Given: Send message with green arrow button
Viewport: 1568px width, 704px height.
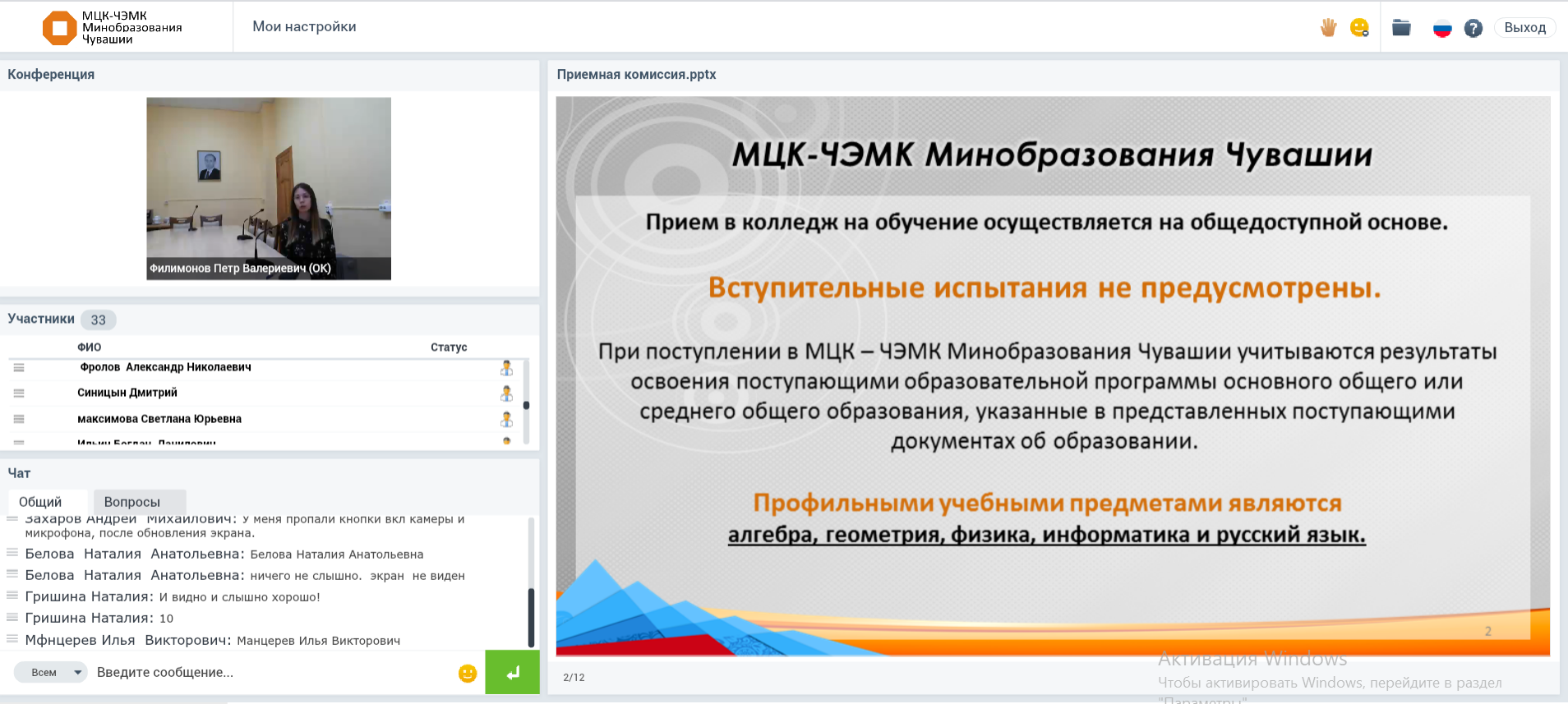Looking at the screenshot, I should (512, 673).
